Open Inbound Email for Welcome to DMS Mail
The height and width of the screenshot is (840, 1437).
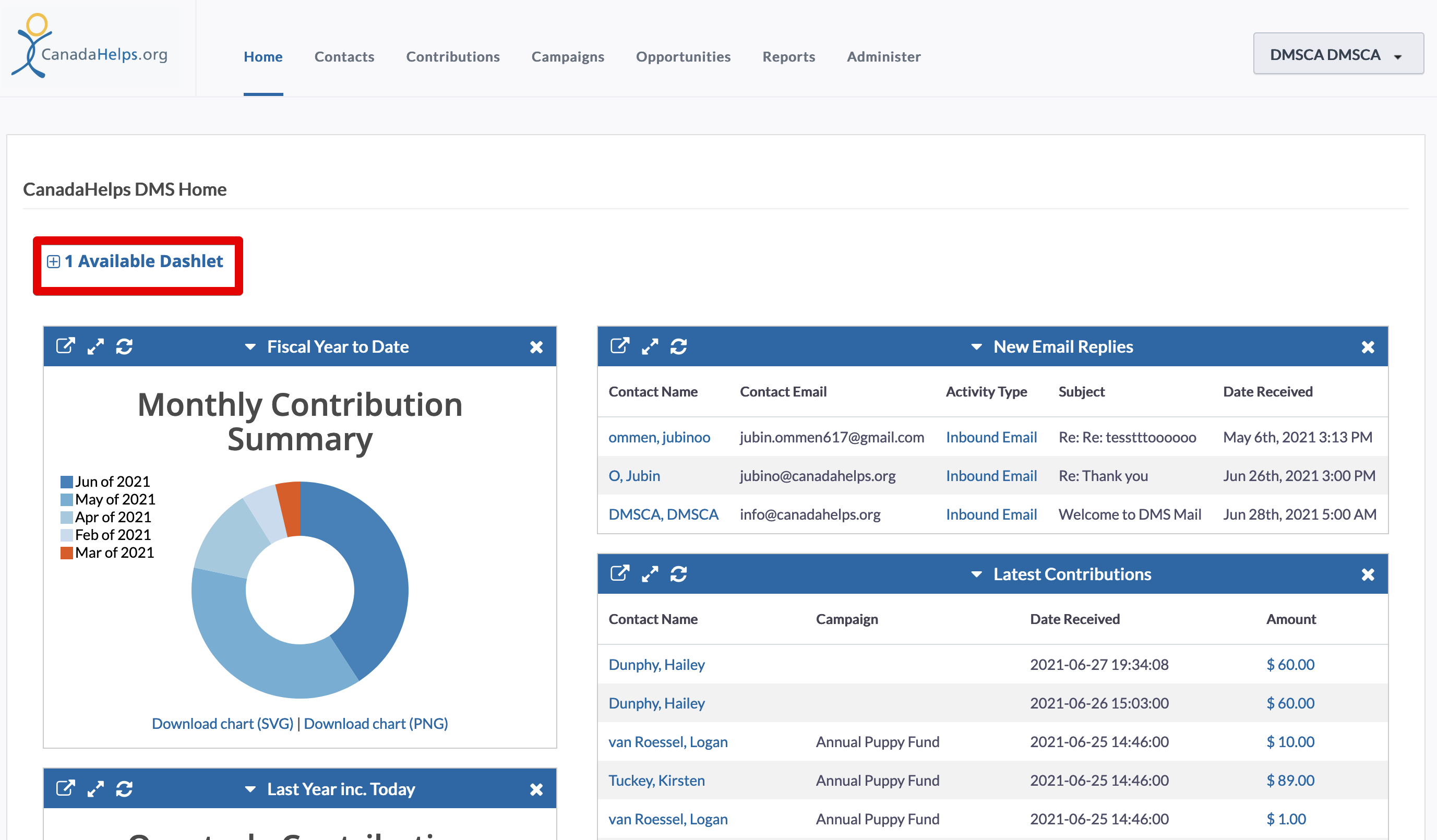coord(991,514)
